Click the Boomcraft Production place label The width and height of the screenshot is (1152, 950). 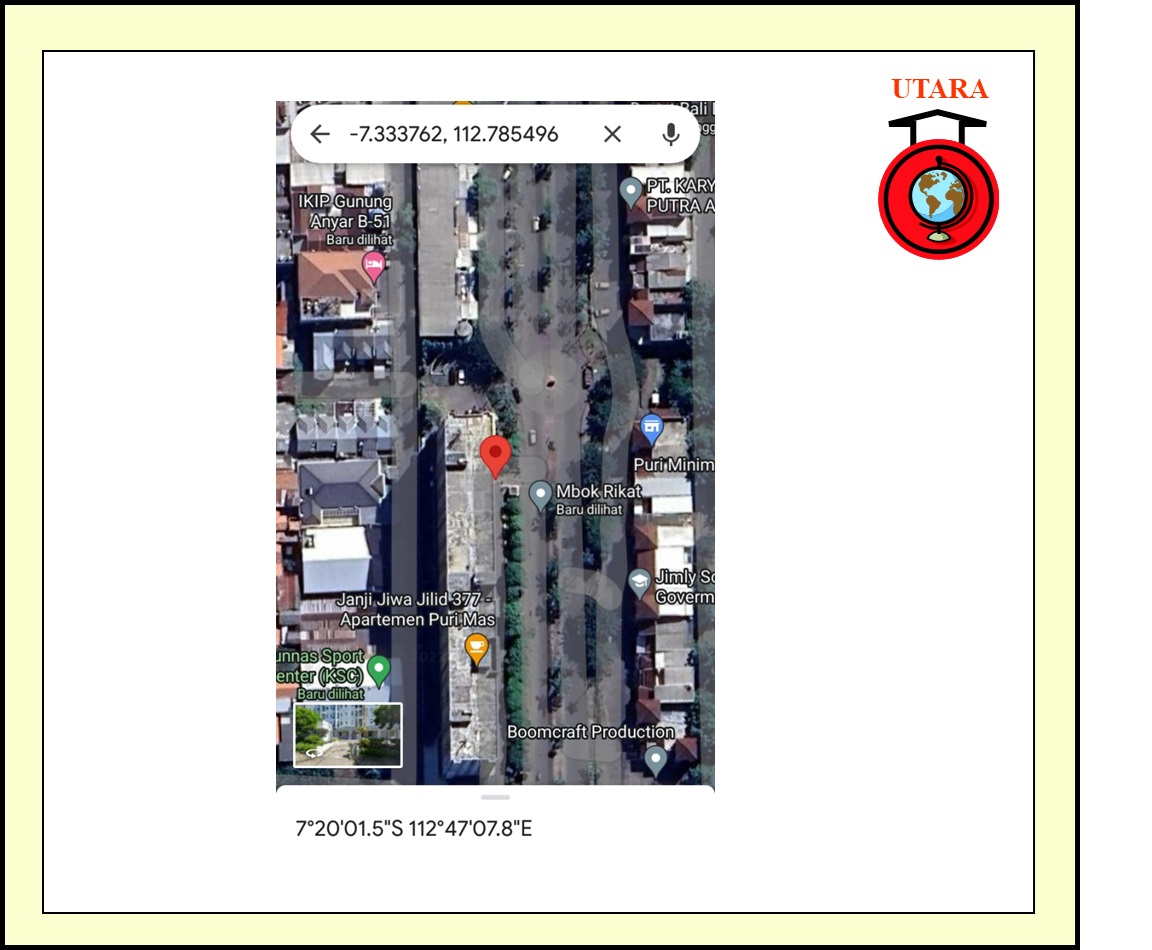pyautogui.click(x=590, y=732)
